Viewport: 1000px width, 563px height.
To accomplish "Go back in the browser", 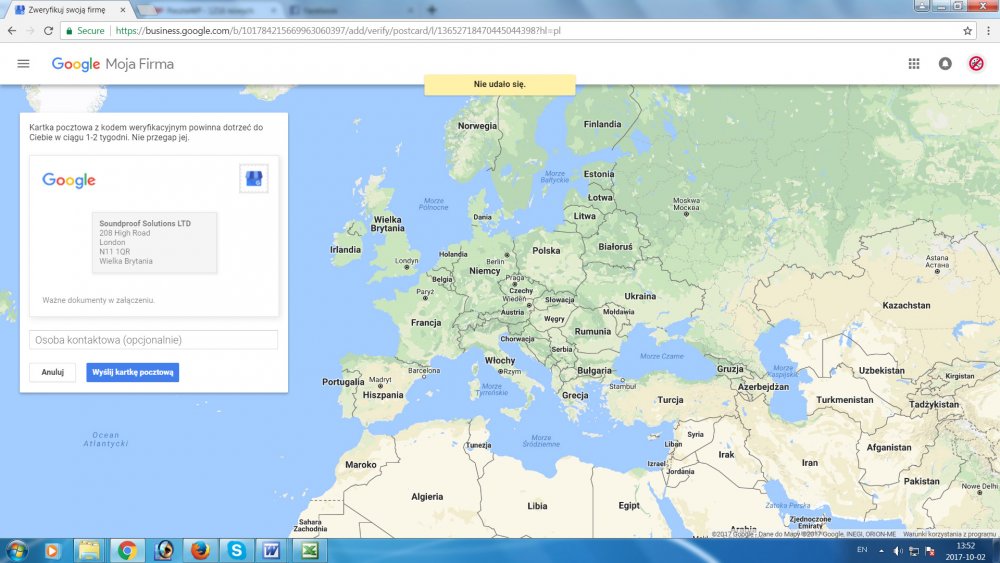I will (12, 31).
